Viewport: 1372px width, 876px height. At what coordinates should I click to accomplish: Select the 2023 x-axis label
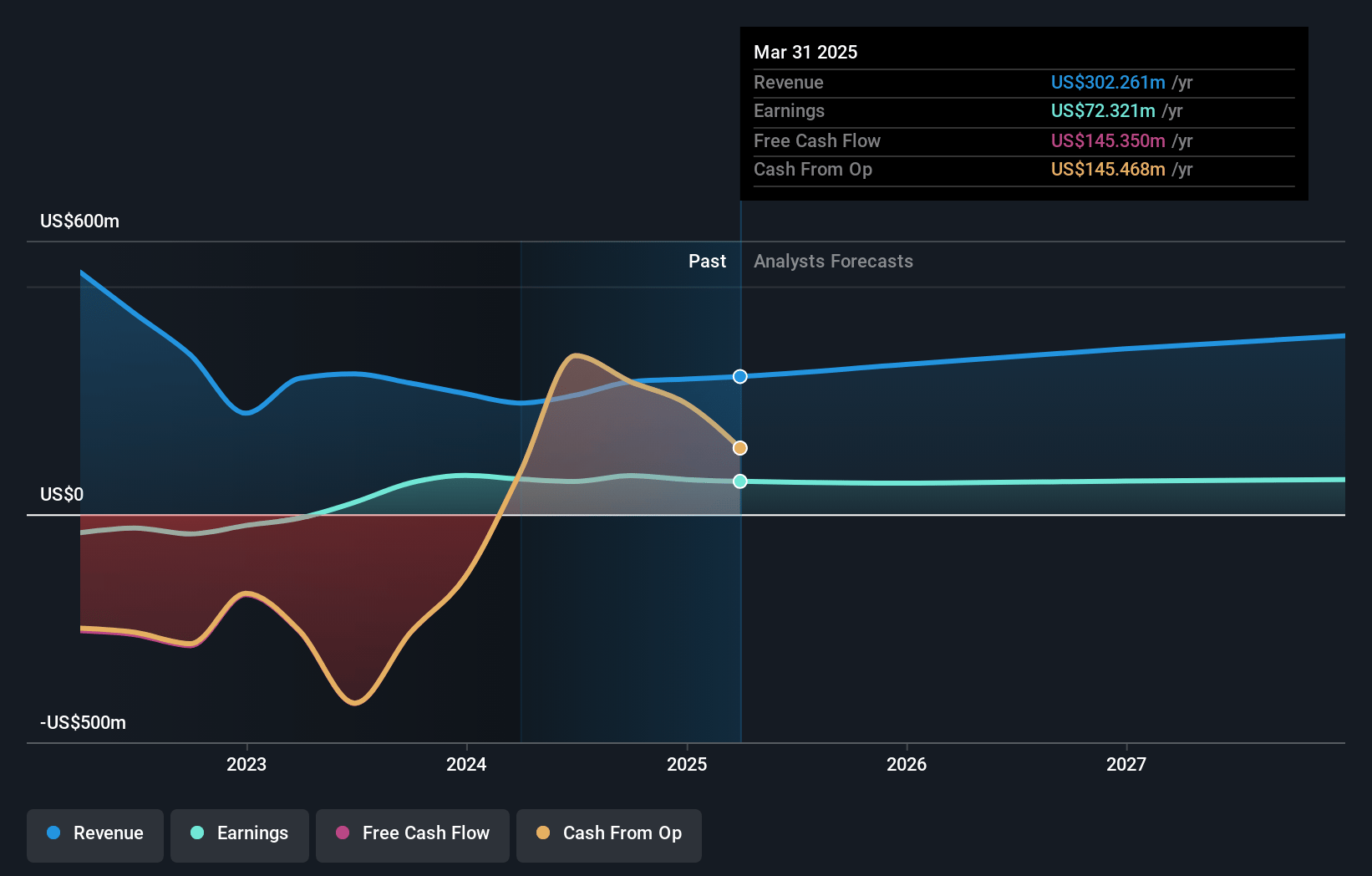click(x=246, y=764)
